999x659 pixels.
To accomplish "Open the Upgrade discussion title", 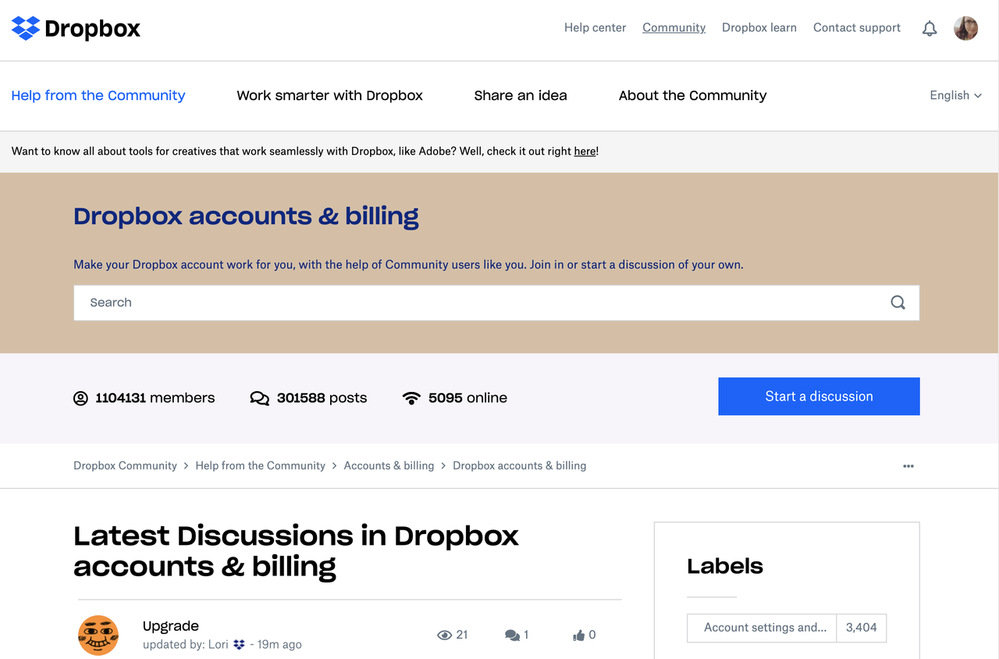I will (x=171, y=626).
